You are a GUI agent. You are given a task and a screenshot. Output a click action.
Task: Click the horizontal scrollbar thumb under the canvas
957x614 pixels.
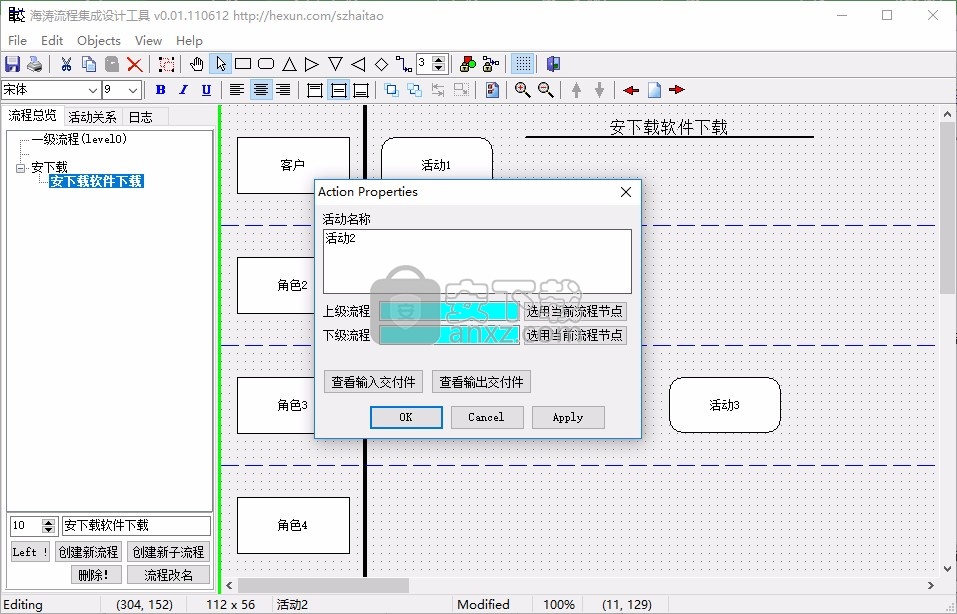(323, 585)
